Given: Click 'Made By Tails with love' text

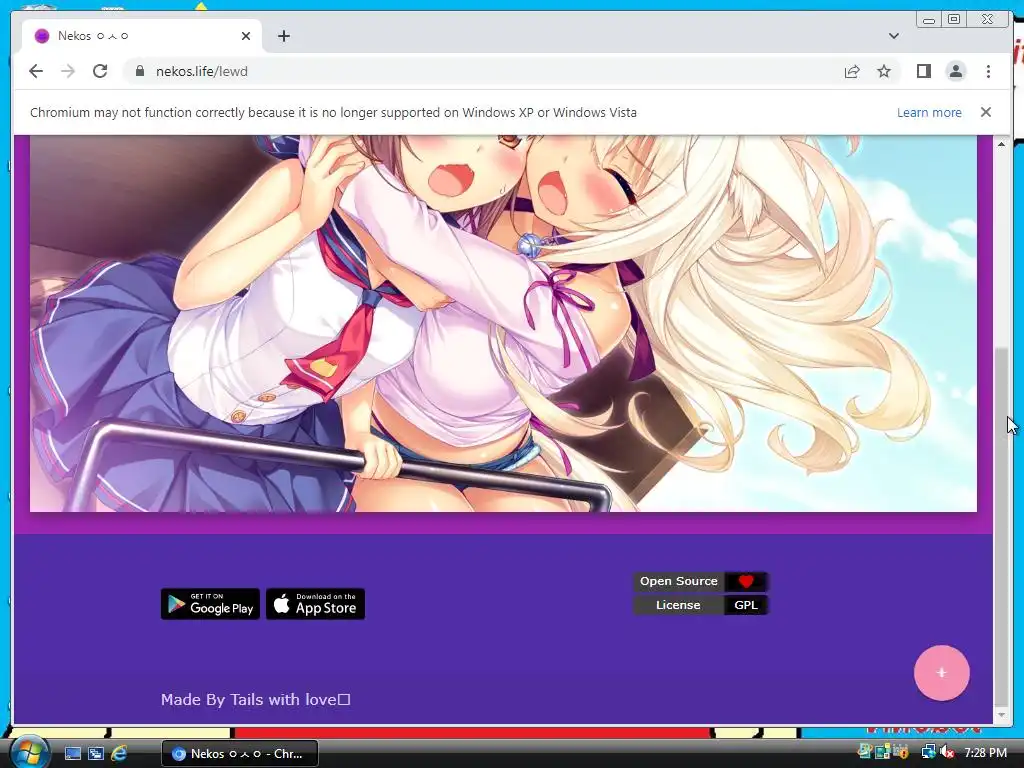Looking at the screenshot, I should pos(255,699).
